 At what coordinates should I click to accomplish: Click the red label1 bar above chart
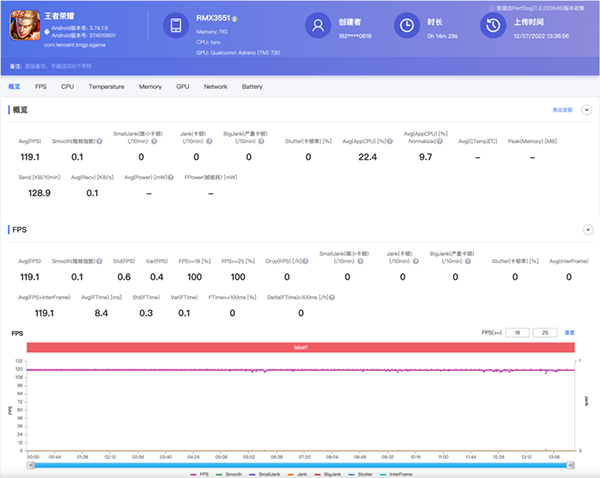[300, 346]
